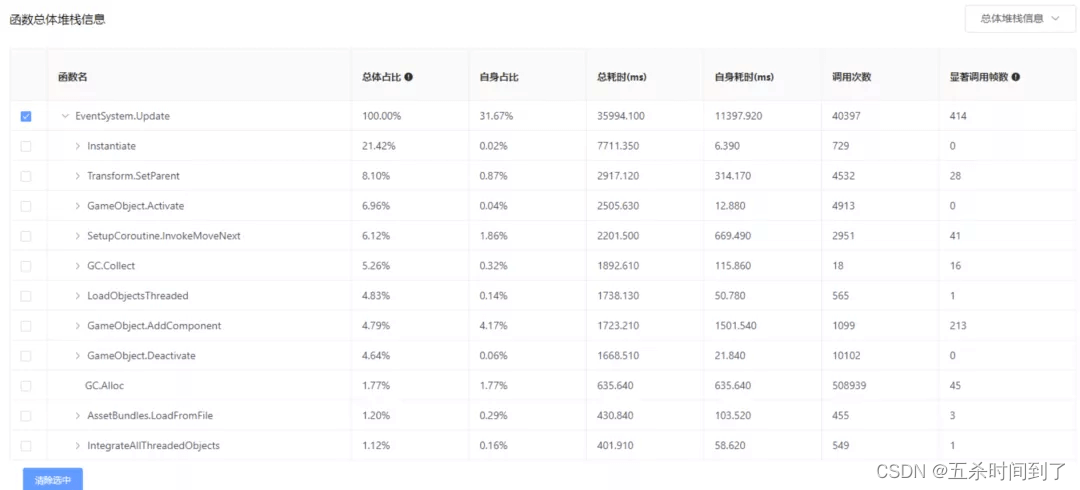The width and height of the screenshot is (1080, 490).
Task: Click the 213 significant frames value
Action: tap(957, 326)
